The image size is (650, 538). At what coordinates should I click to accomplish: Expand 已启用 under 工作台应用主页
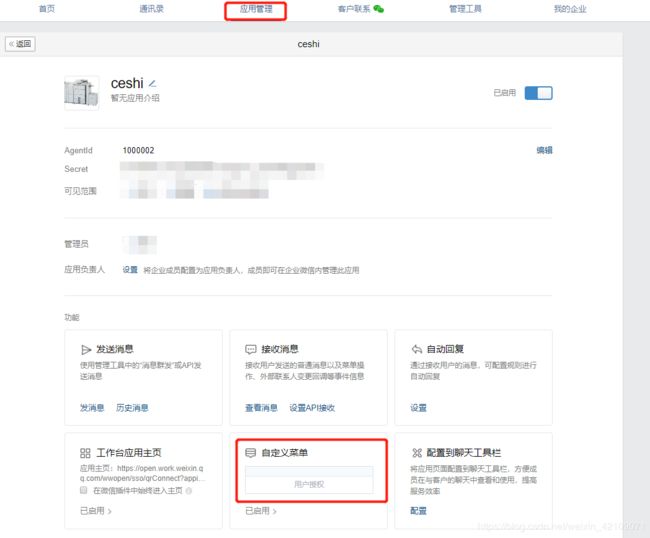96,511
